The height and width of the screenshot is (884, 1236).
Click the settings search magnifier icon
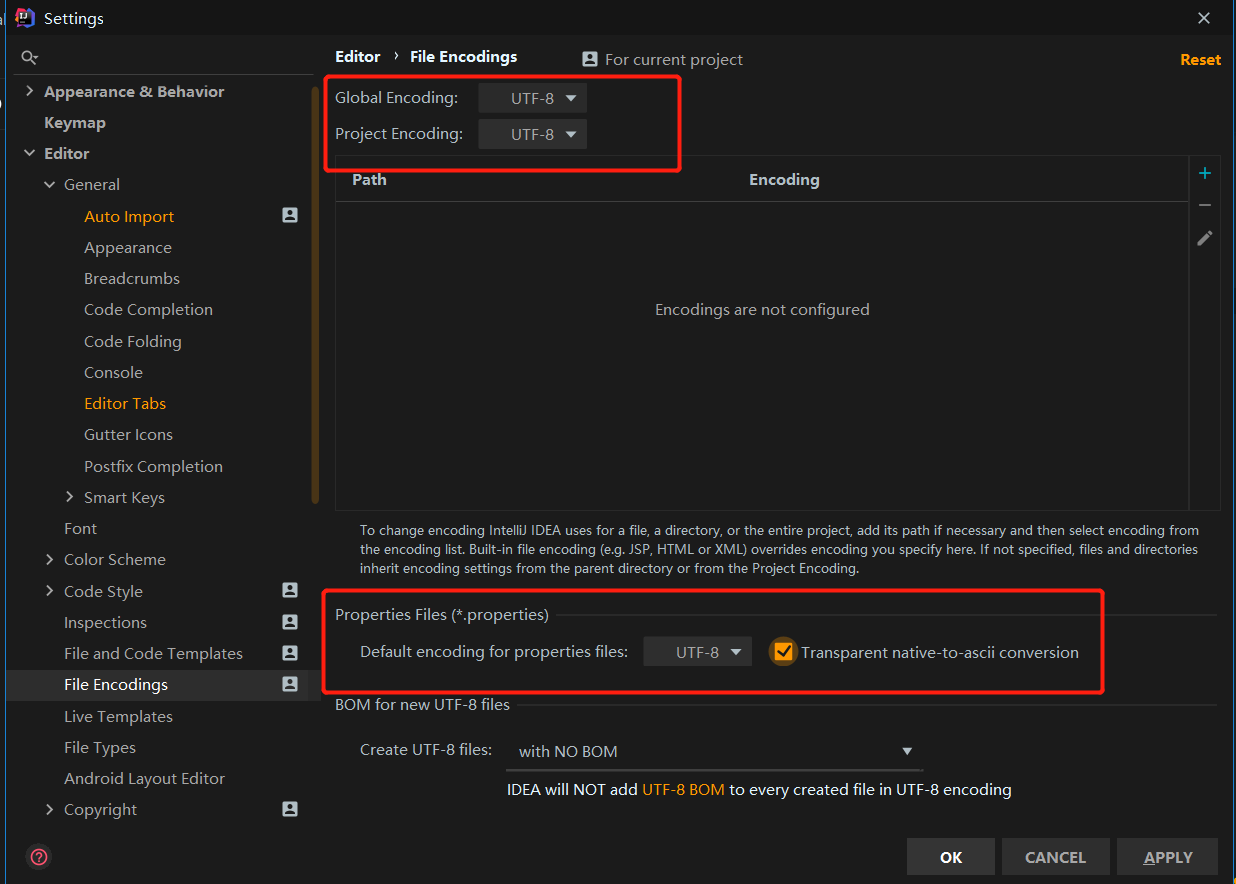point(29,58)
